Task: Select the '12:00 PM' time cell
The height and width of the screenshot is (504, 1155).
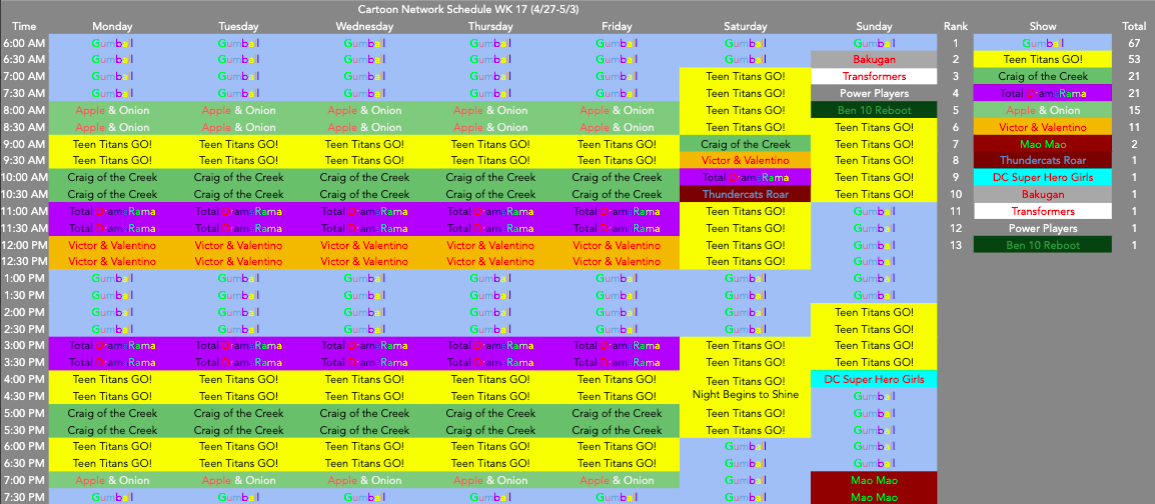Action: tap(24, 245)
